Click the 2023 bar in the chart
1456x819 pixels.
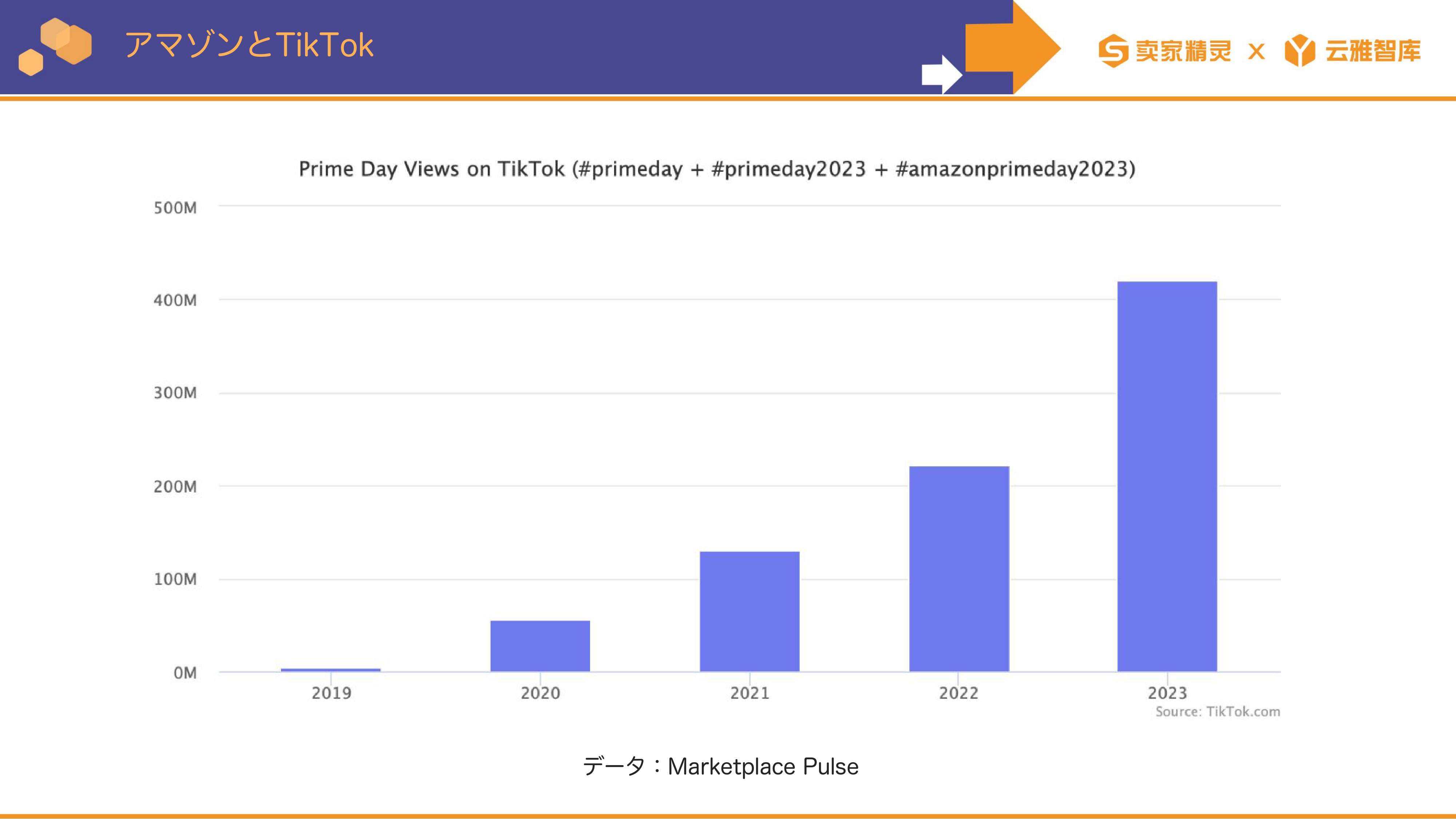pyautogui.click(x=1167, y=476)
